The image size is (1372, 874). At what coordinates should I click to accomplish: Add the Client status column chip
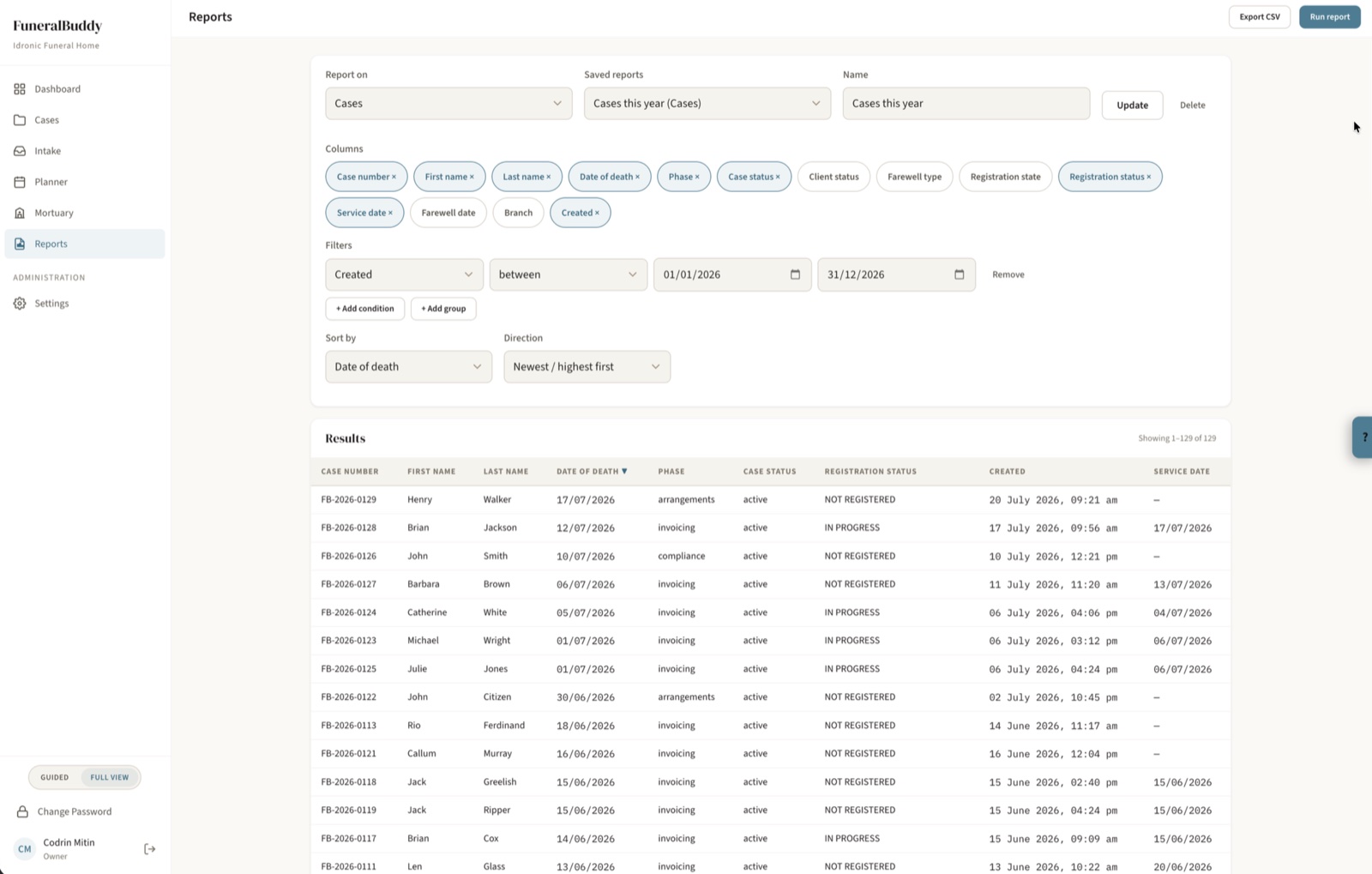click(833, 177)
